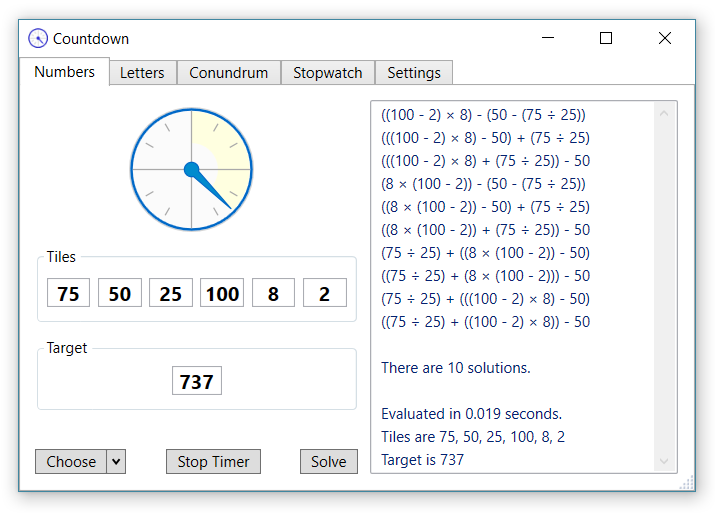Switch to the Letters tab
This screenshot has width=715, height=513.
point(142,73)
